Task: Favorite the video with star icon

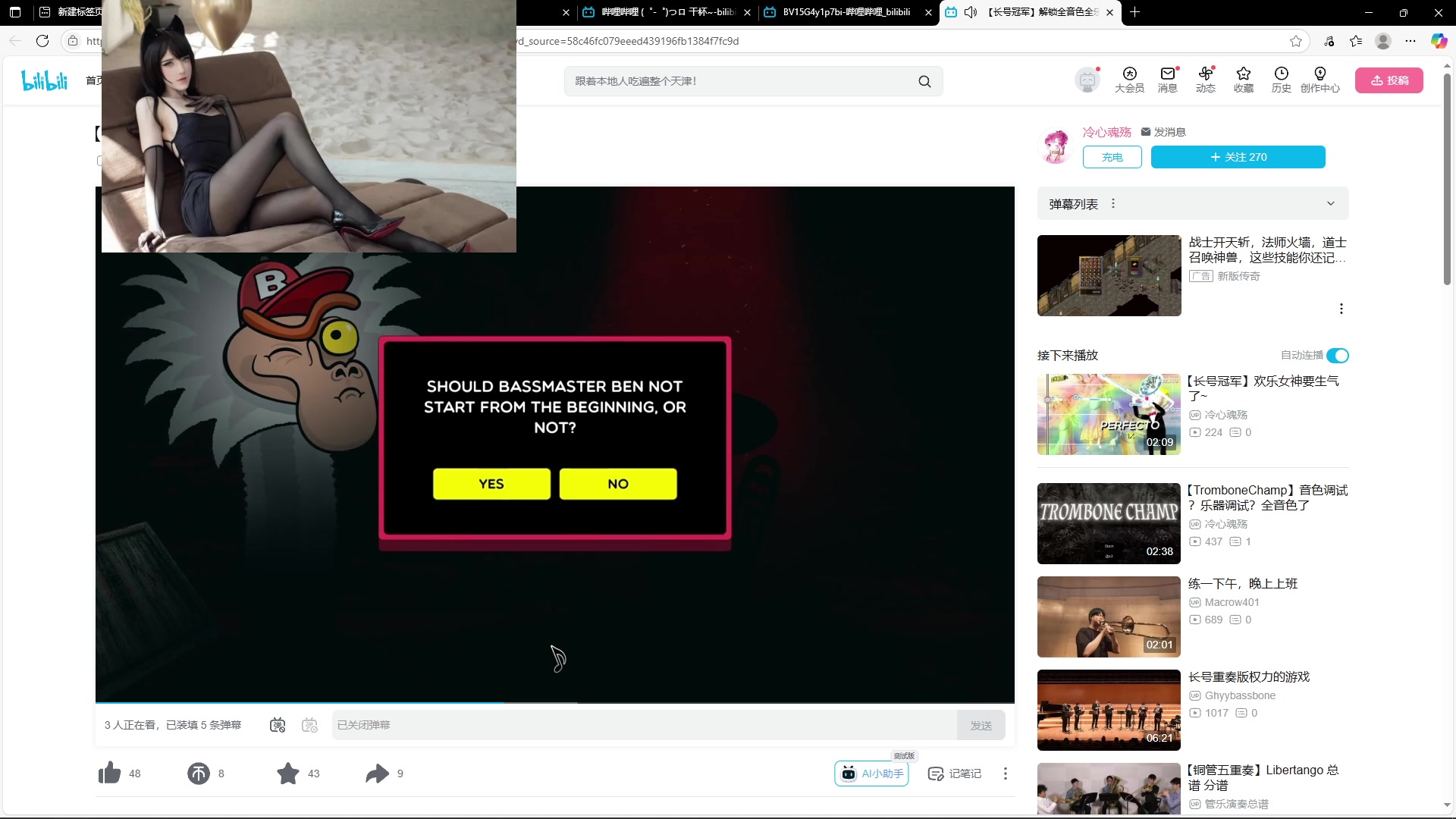Action: point(288,773)
